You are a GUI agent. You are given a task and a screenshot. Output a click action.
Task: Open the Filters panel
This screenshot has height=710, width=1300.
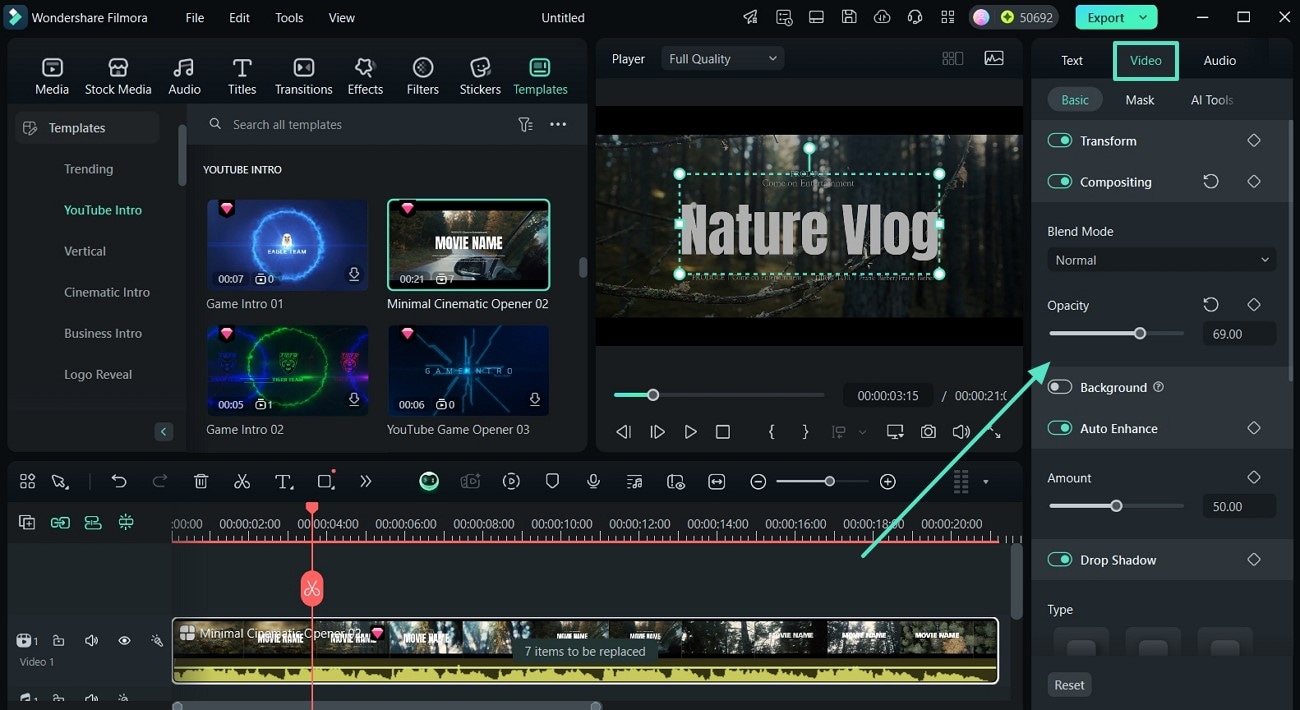(x=423, y=76)
